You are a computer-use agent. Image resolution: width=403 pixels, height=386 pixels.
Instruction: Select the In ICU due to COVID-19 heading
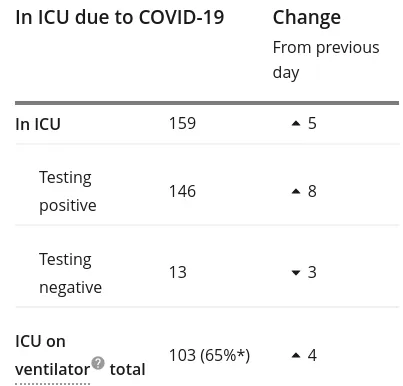tap(120, 17)
